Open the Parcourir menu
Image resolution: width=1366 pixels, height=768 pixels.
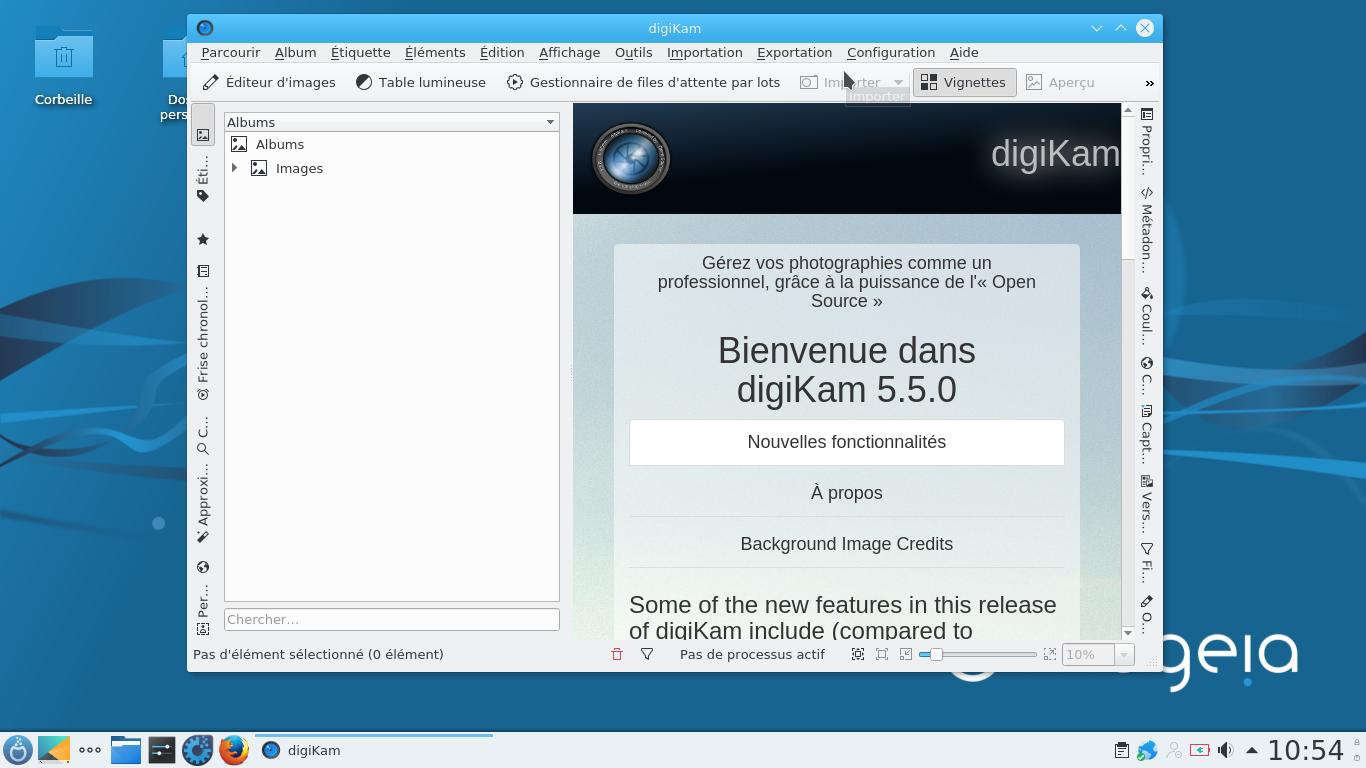click(230, 52)
